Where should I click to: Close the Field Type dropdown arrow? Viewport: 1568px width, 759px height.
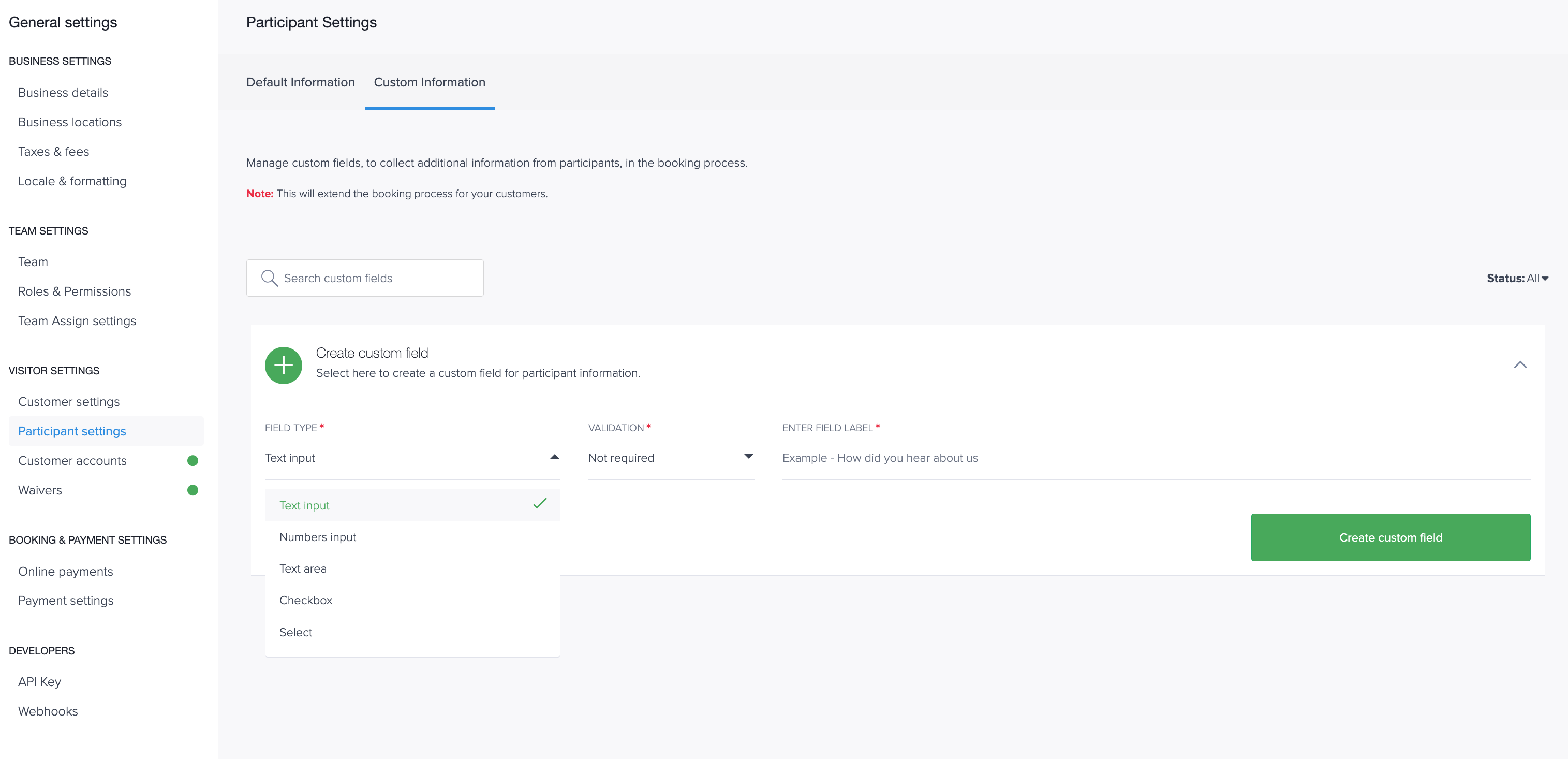click(555, 457)
